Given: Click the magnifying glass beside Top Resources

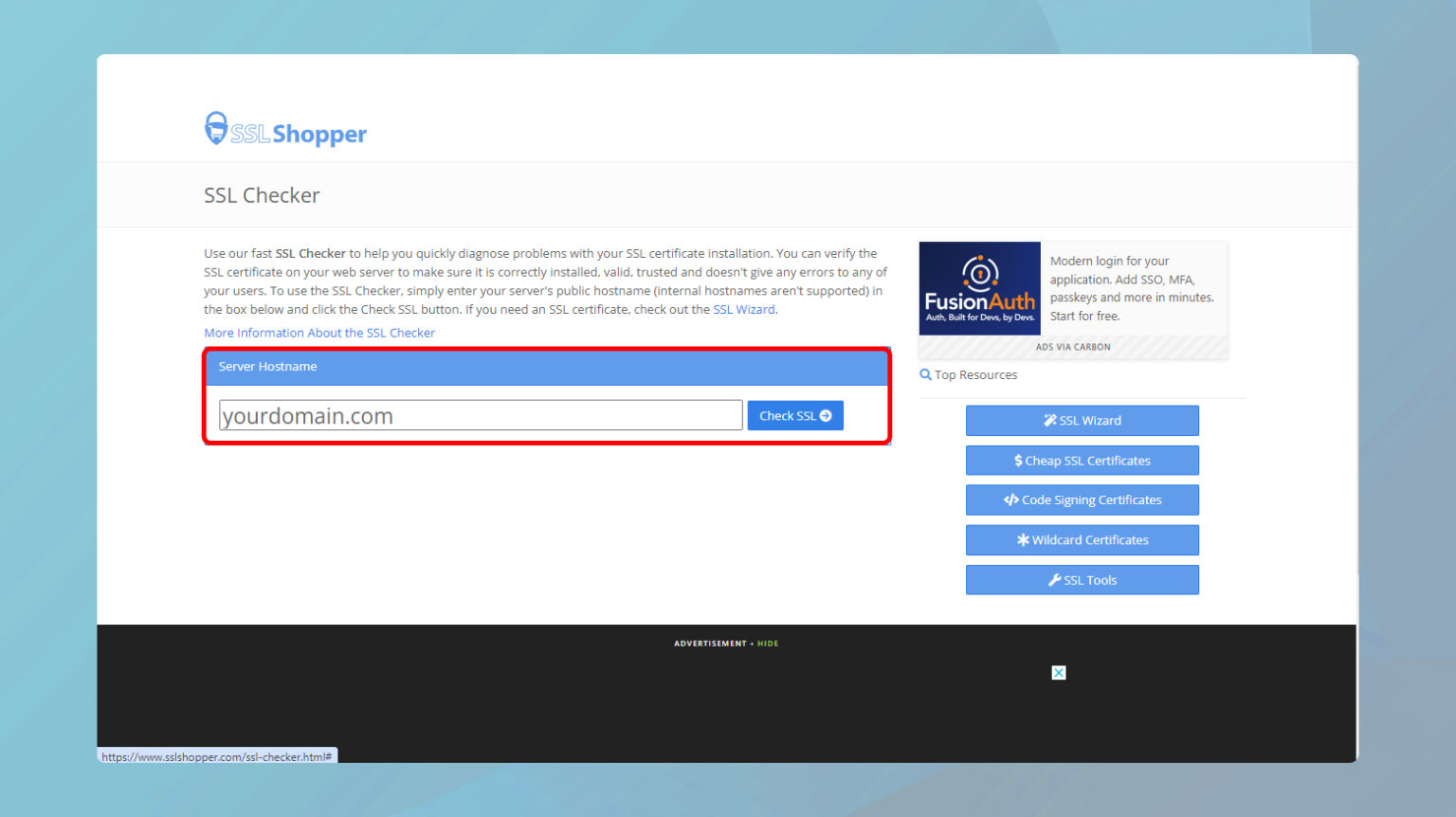Looking at the screenshot, I should pos(926,374).
